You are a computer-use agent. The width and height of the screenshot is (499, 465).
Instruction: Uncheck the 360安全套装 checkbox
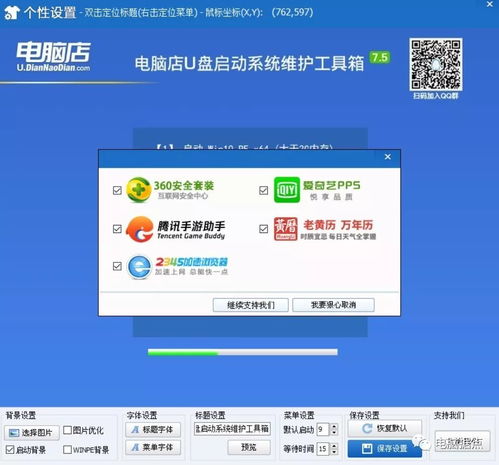[x=117, y=190]
